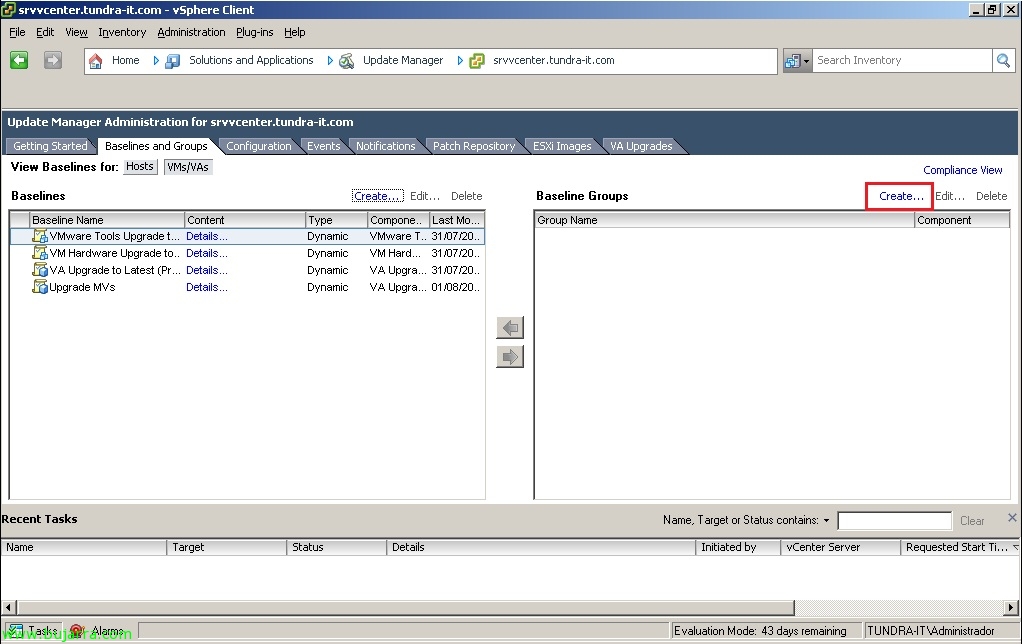1022x644 pixels.
Task: Switch to the Notifications tab
Action: [x=385, y=146]
